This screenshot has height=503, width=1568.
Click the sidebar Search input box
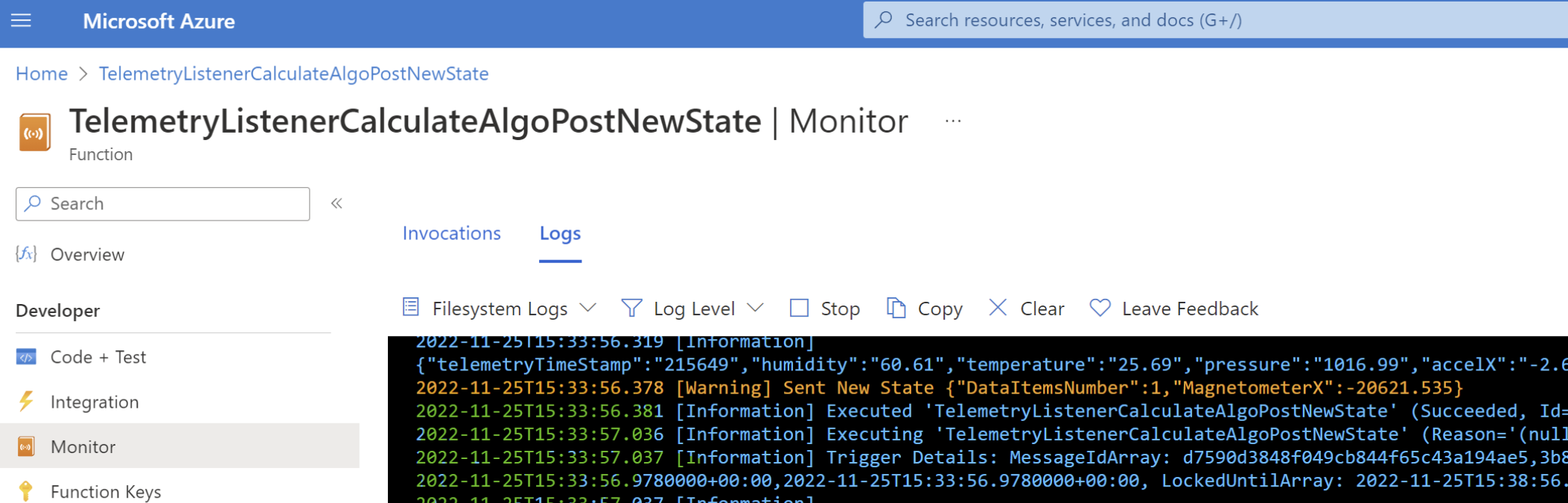[x=163, y=203]
